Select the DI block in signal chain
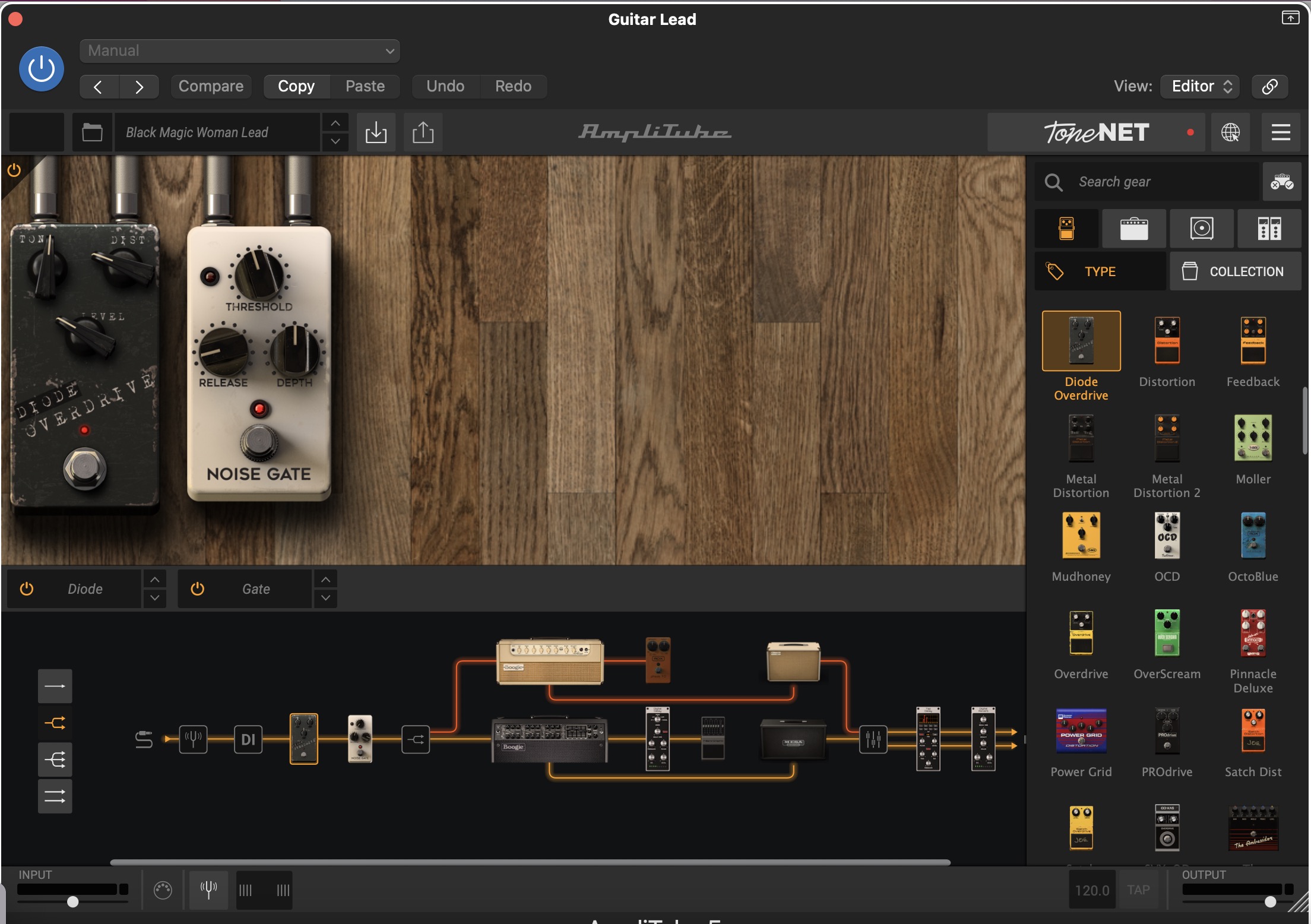The width and height of the screenshot is (1311, 924). [x=248, y=739]
